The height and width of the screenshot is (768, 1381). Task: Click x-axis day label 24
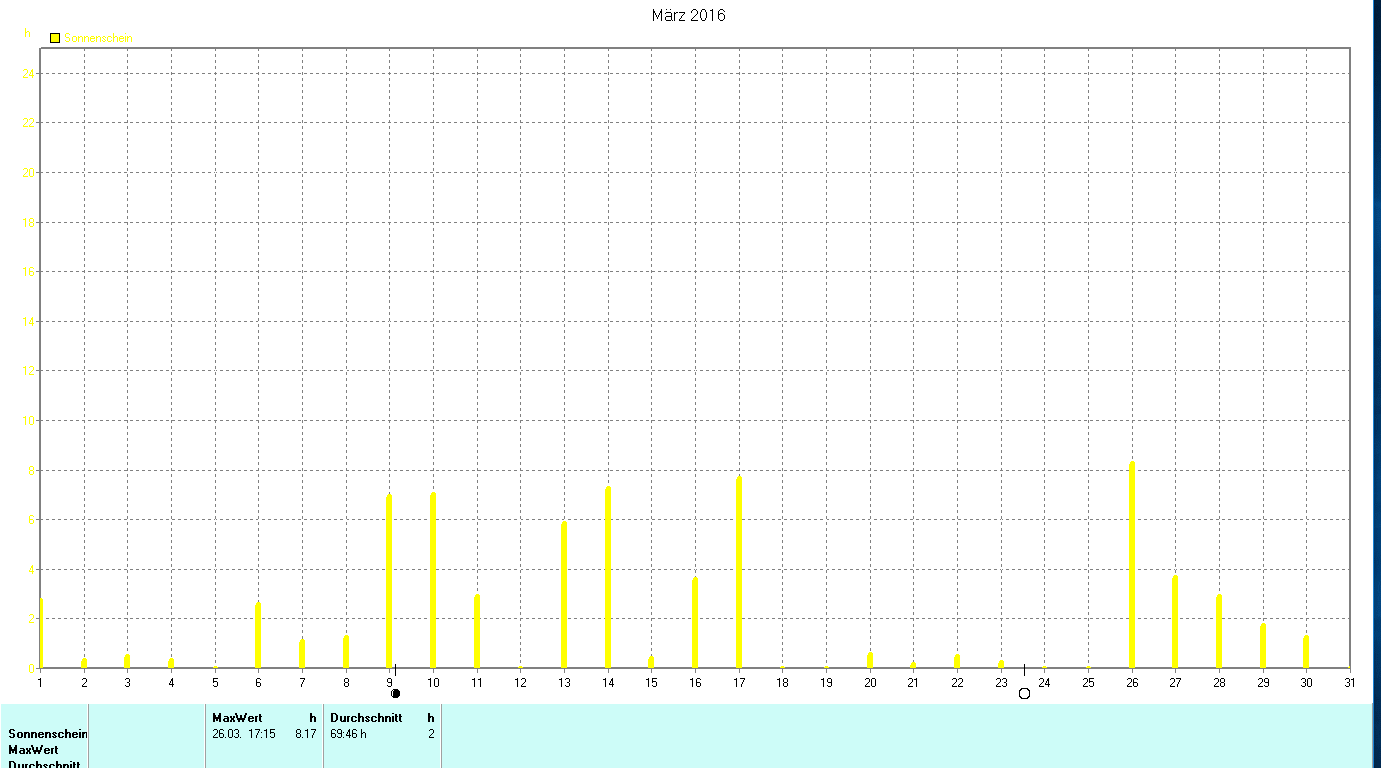(1044, 683)
